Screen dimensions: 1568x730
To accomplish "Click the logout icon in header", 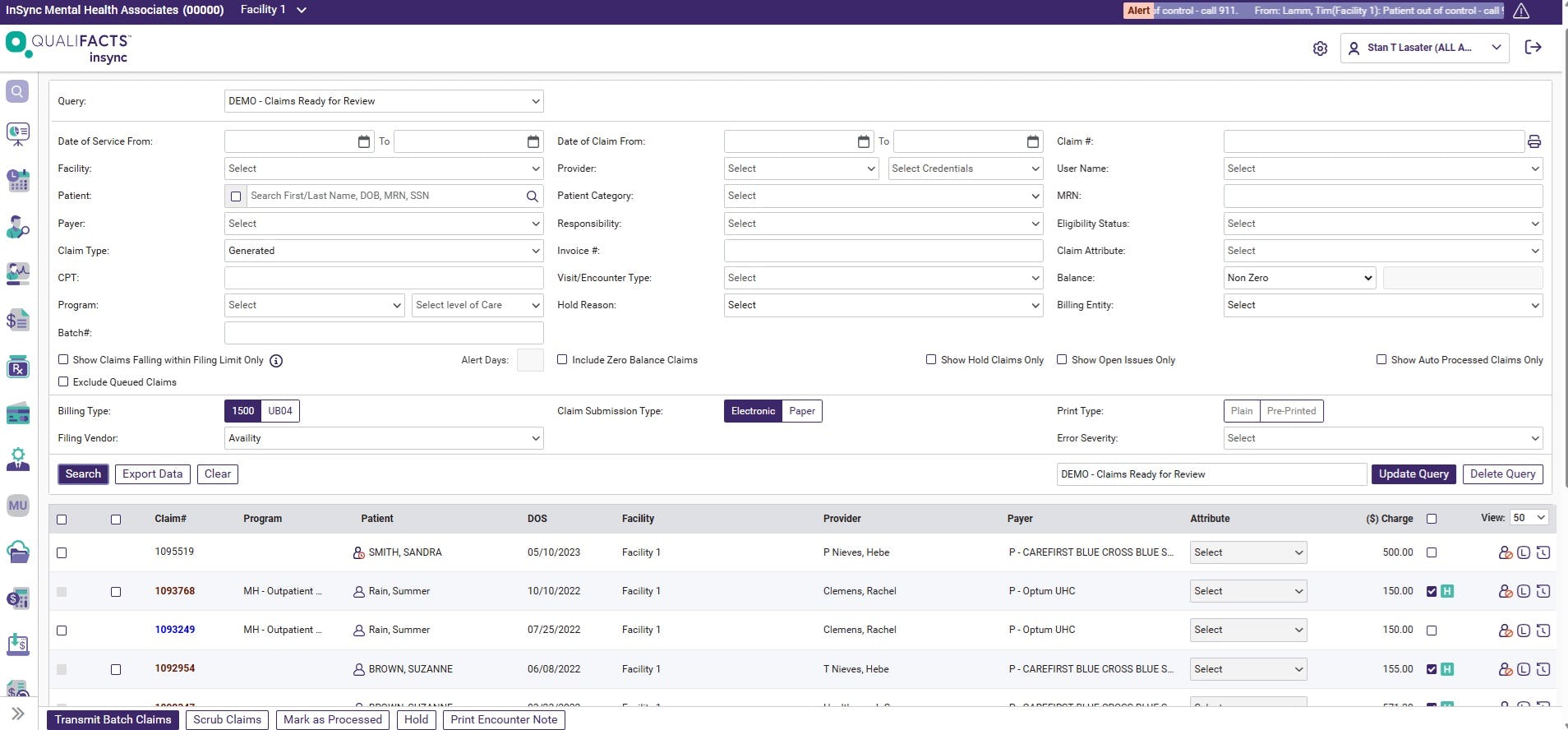I will [x=1533, y=47].
